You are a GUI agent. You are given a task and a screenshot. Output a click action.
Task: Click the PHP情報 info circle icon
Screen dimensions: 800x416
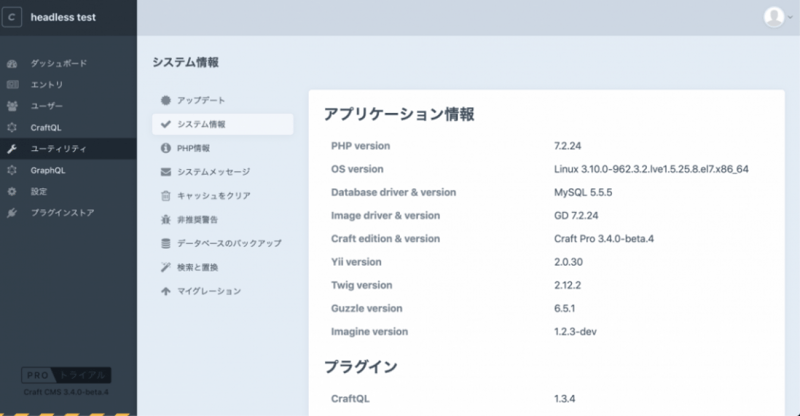tap(166, 148)
